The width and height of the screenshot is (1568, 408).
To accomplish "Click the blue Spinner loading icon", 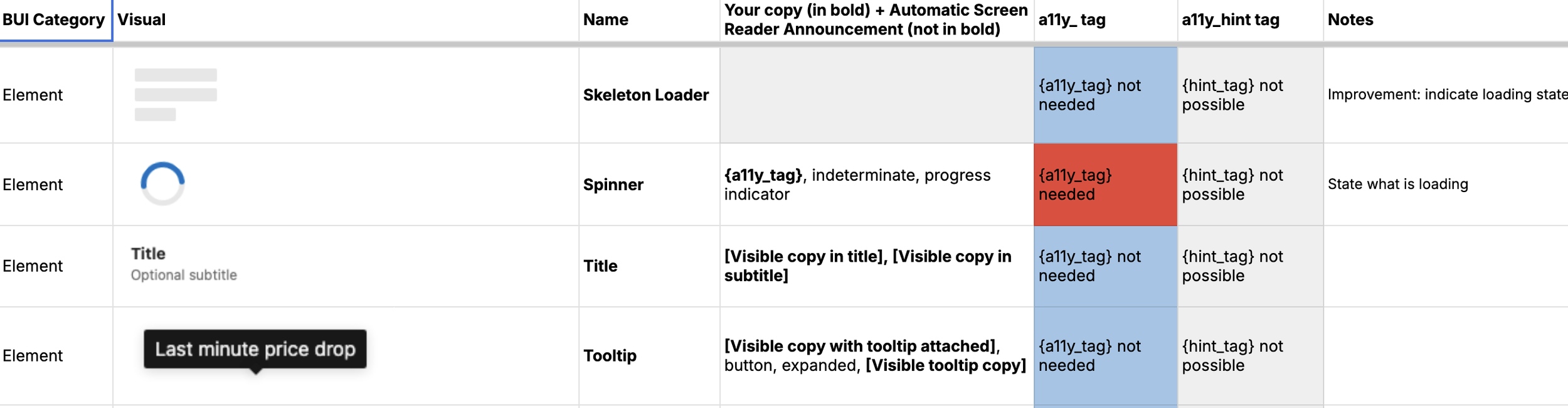I will click(x=162, y=184).
